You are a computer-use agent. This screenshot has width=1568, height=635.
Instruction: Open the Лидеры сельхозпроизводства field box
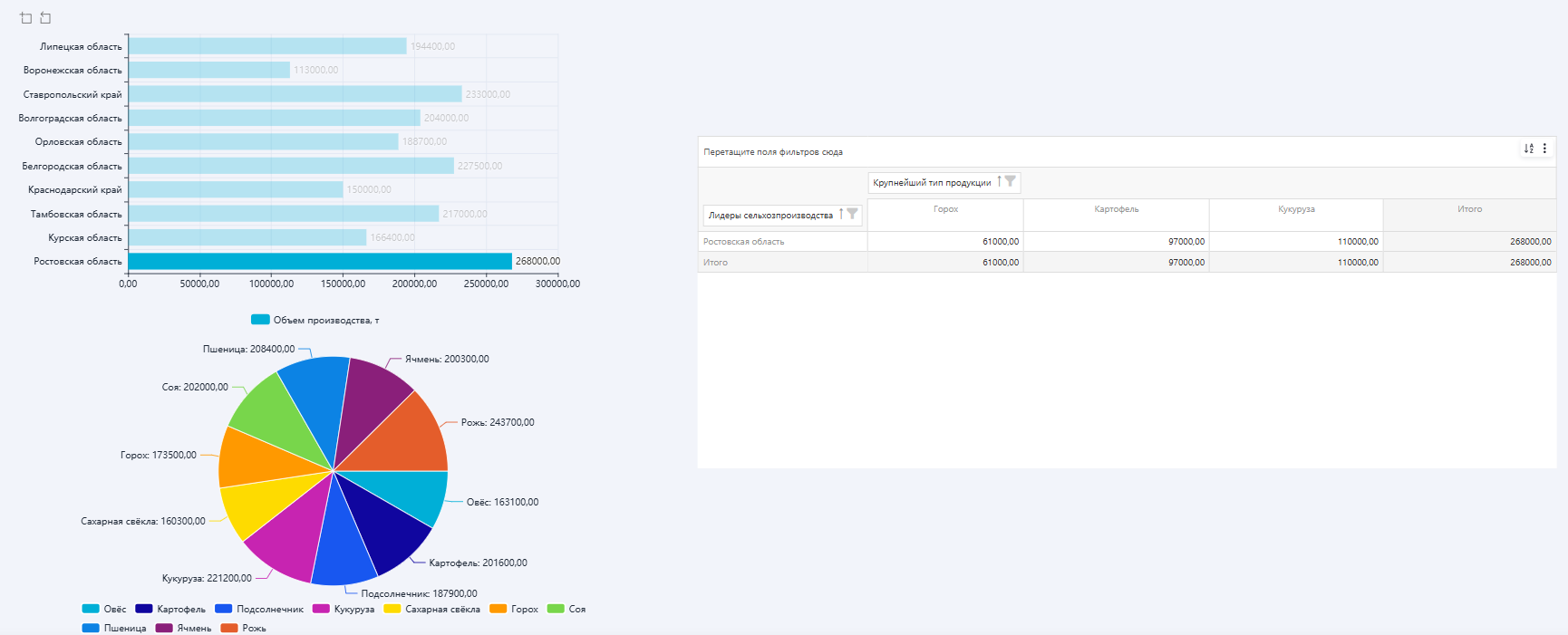tap(770, 216)
